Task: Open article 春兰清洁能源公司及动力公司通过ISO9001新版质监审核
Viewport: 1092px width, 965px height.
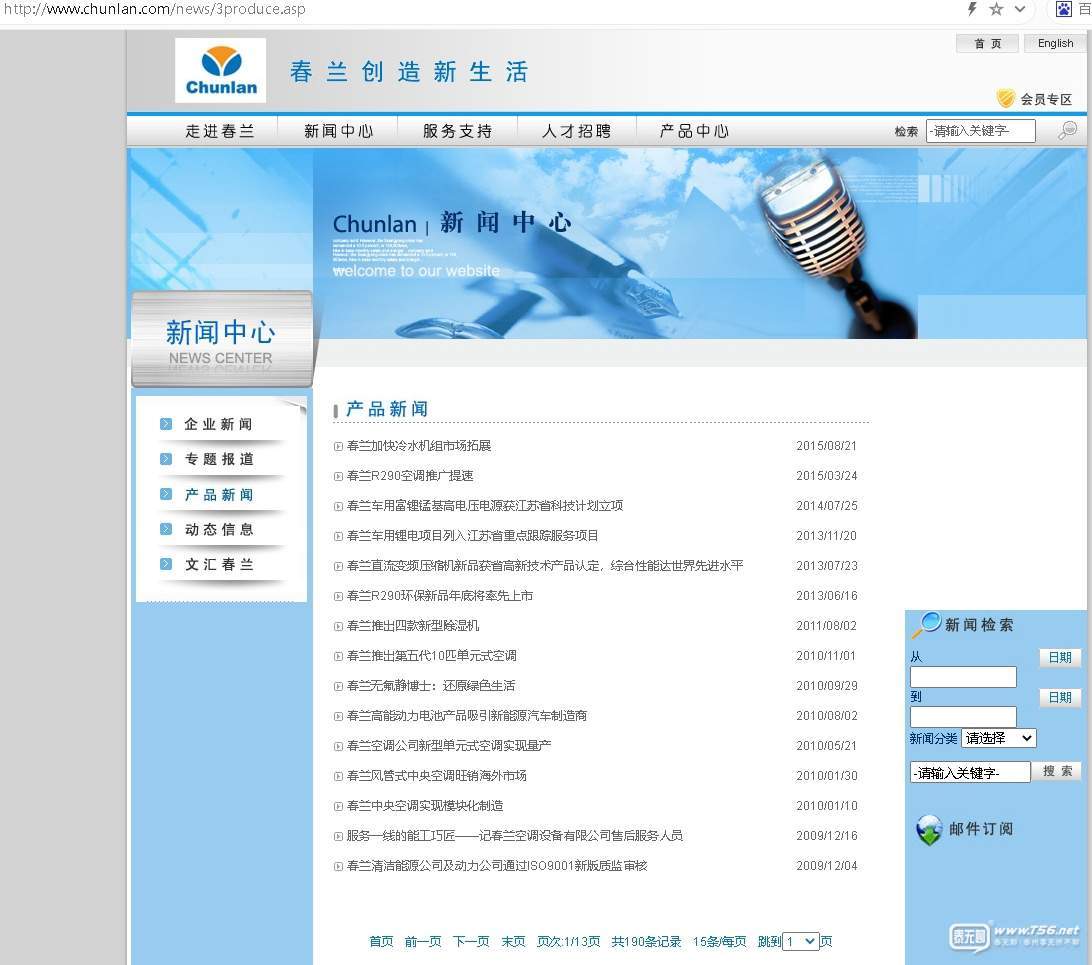Action: tap(497, 865)
